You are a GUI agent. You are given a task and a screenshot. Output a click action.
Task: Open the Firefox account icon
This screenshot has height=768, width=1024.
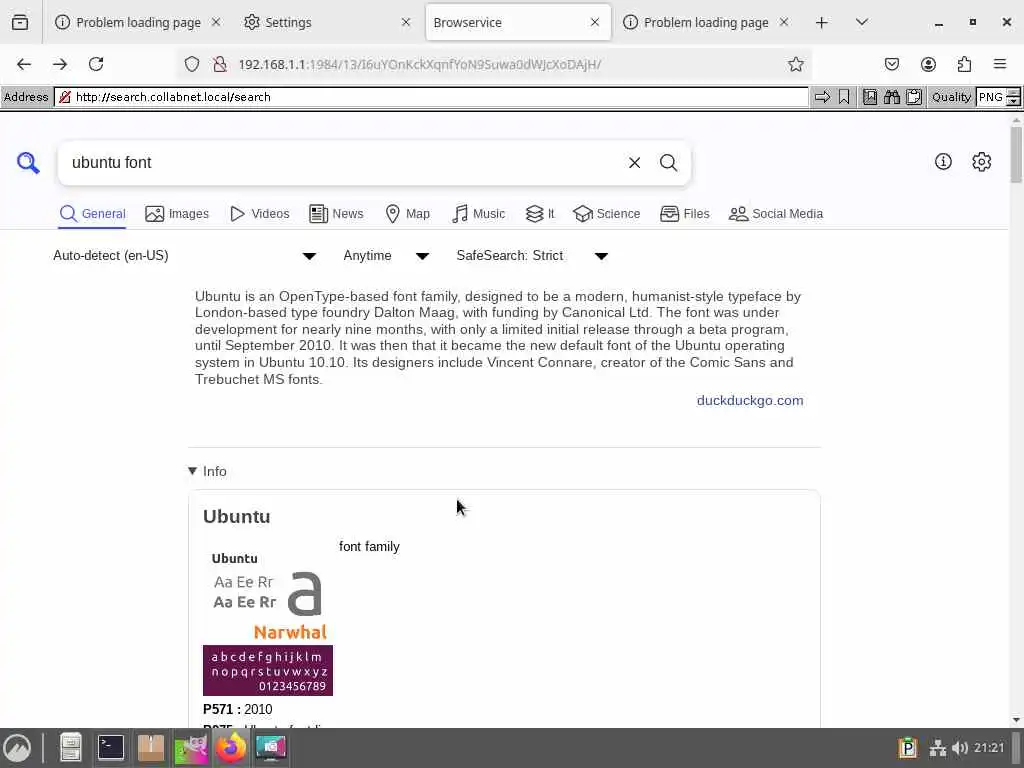(x=928, y=64)
